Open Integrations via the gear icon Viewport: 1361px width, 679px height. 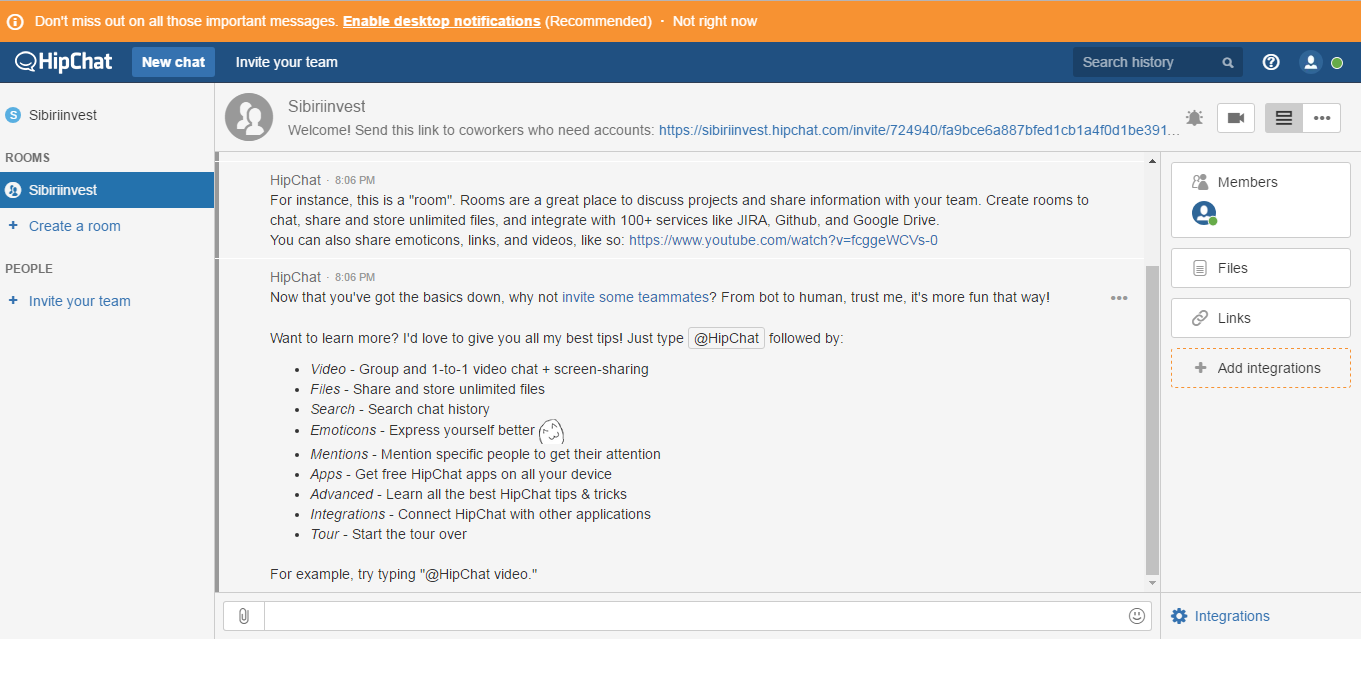coord(1180,615)
